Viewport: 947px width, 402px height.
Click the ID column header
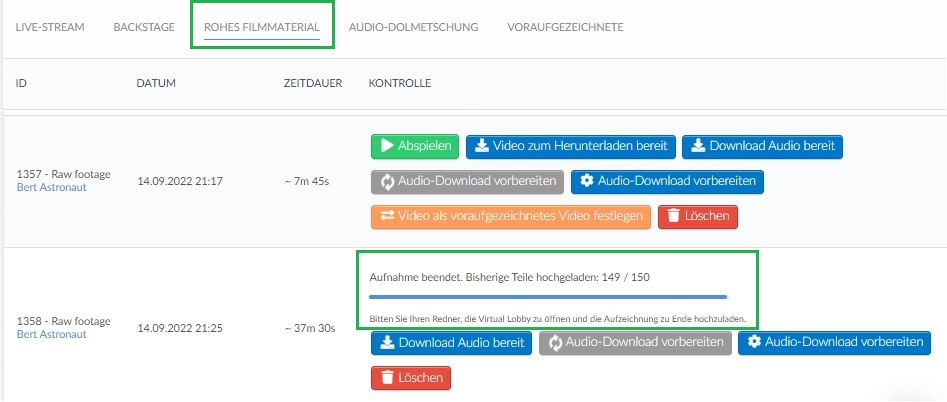click(x=21, y=84)
